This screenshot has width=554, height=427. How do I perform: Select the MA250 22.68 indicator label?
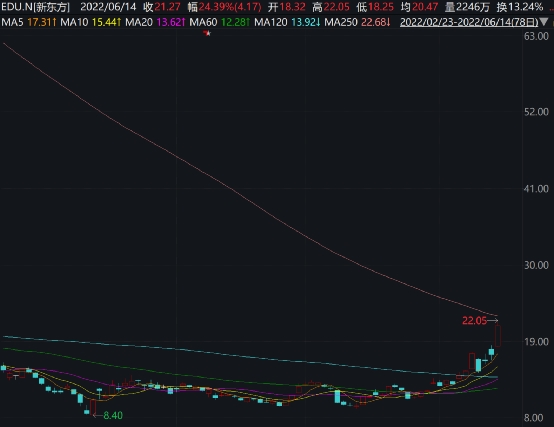coord(358,23)
